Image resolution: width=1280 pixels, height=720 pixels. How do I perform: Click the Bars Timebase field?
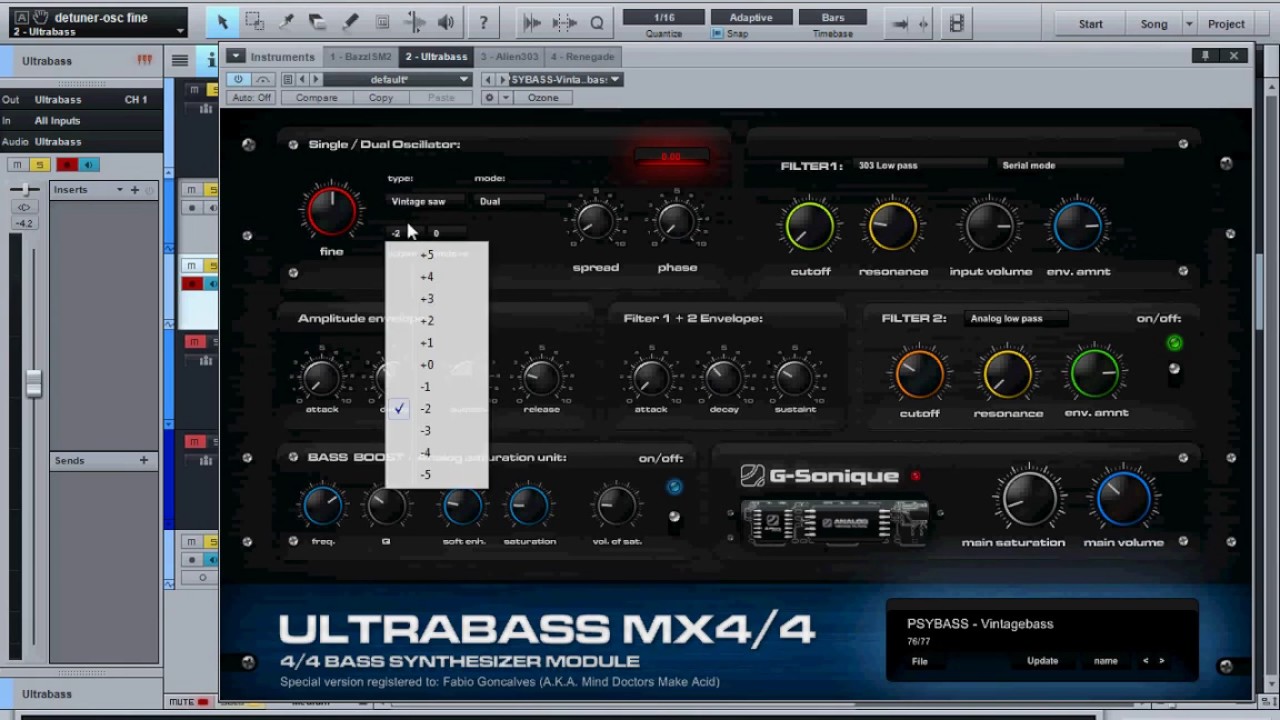[833, 18]
